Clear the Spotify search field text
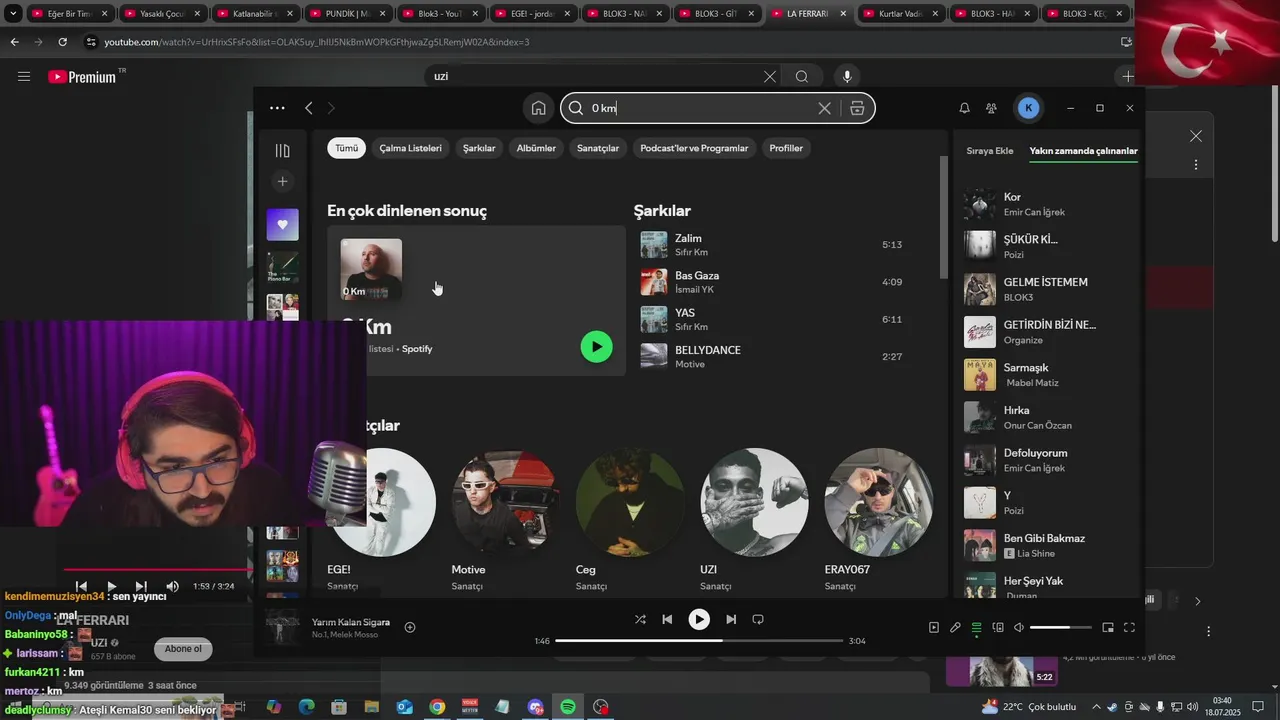 (824, 108)
